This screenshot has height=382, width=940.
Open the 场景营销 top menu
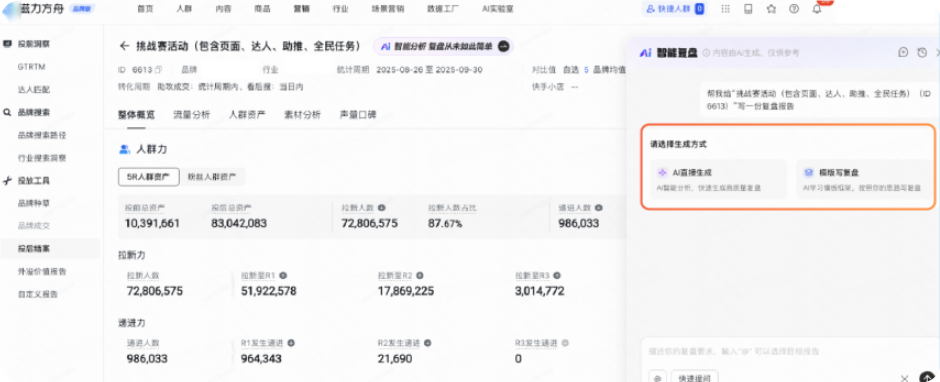coord(388,9)
